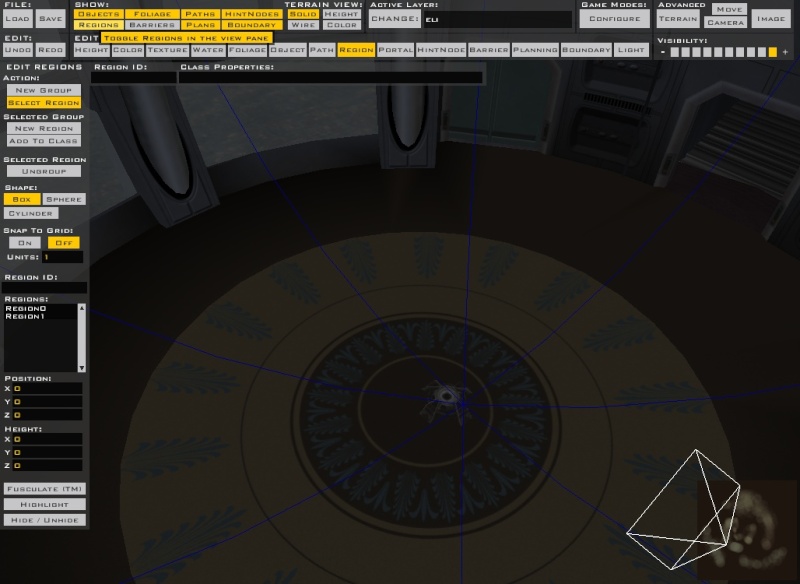800x584 pixels.
Task: Click the Position Z value field
Action: click(x=47, y=415)
